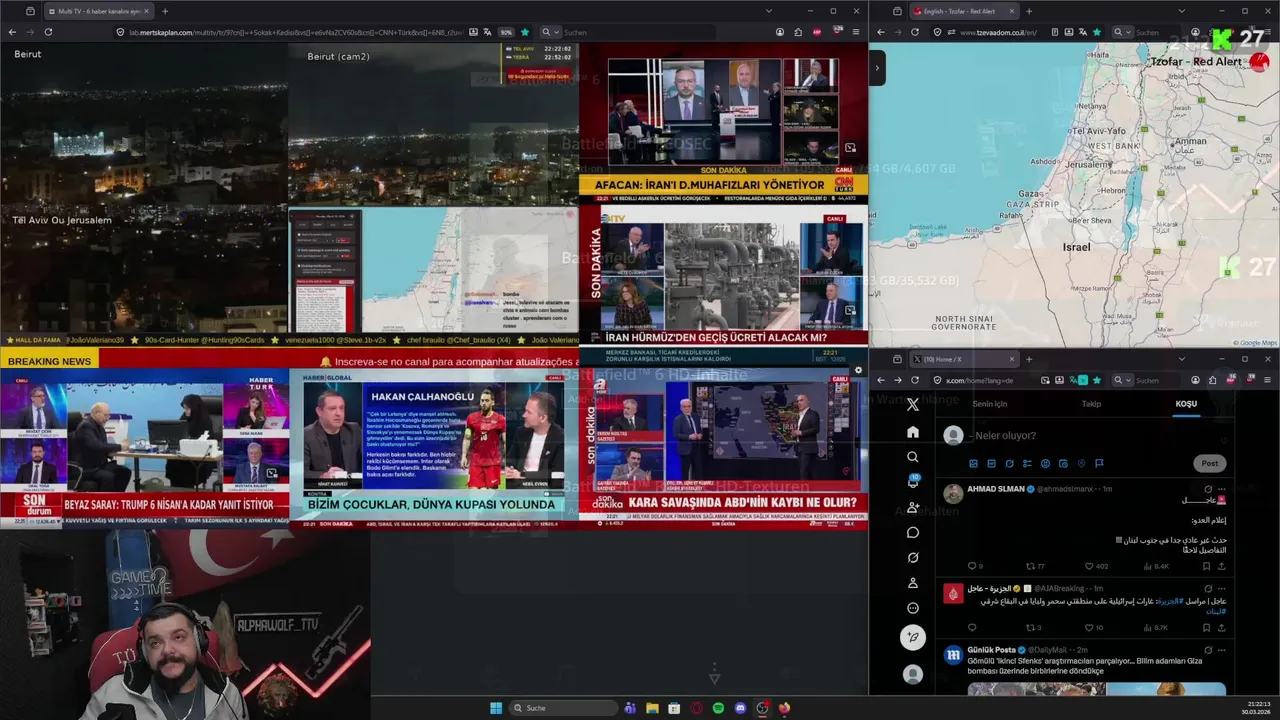Bookmark star in Tzofar window toolbar
The height and width of the screenshot is (720, 1280).
coord(1099,32)
